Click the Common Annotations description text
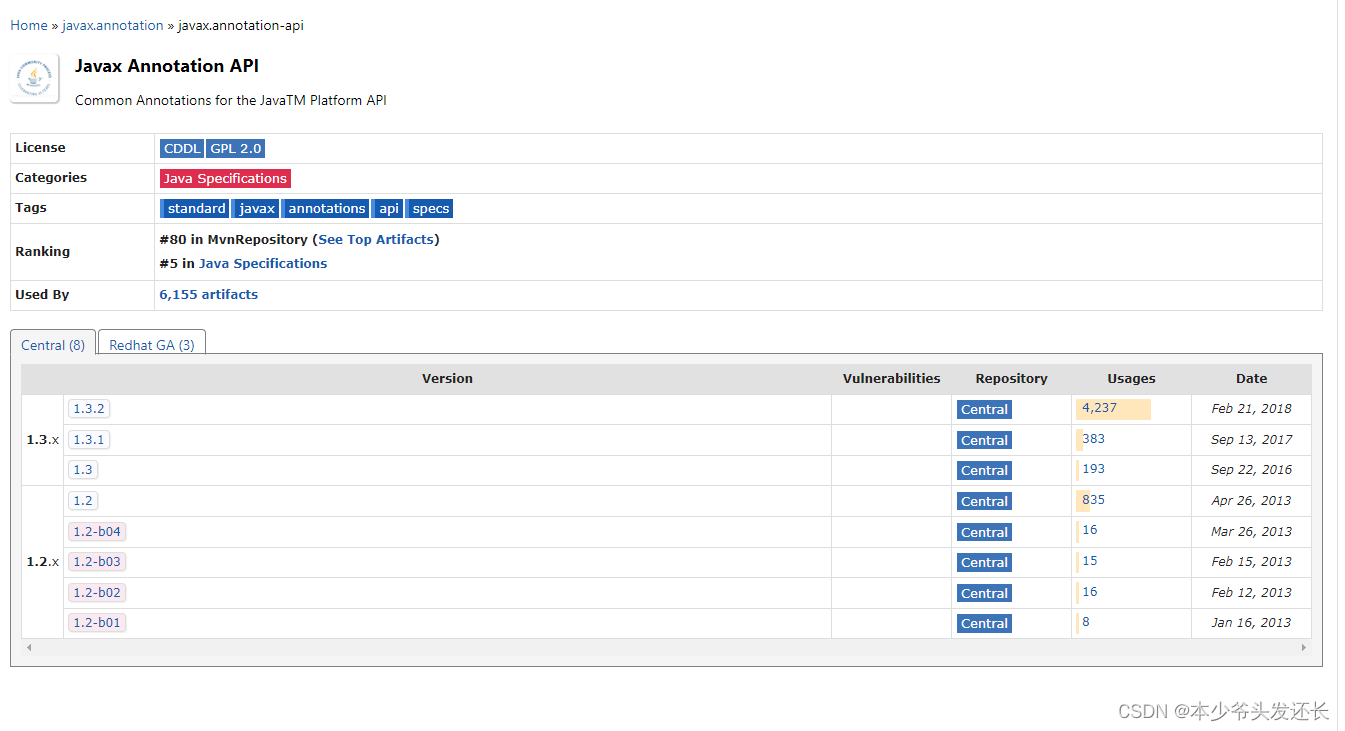Screen dimensions: 1345x731 pos(230,100)
